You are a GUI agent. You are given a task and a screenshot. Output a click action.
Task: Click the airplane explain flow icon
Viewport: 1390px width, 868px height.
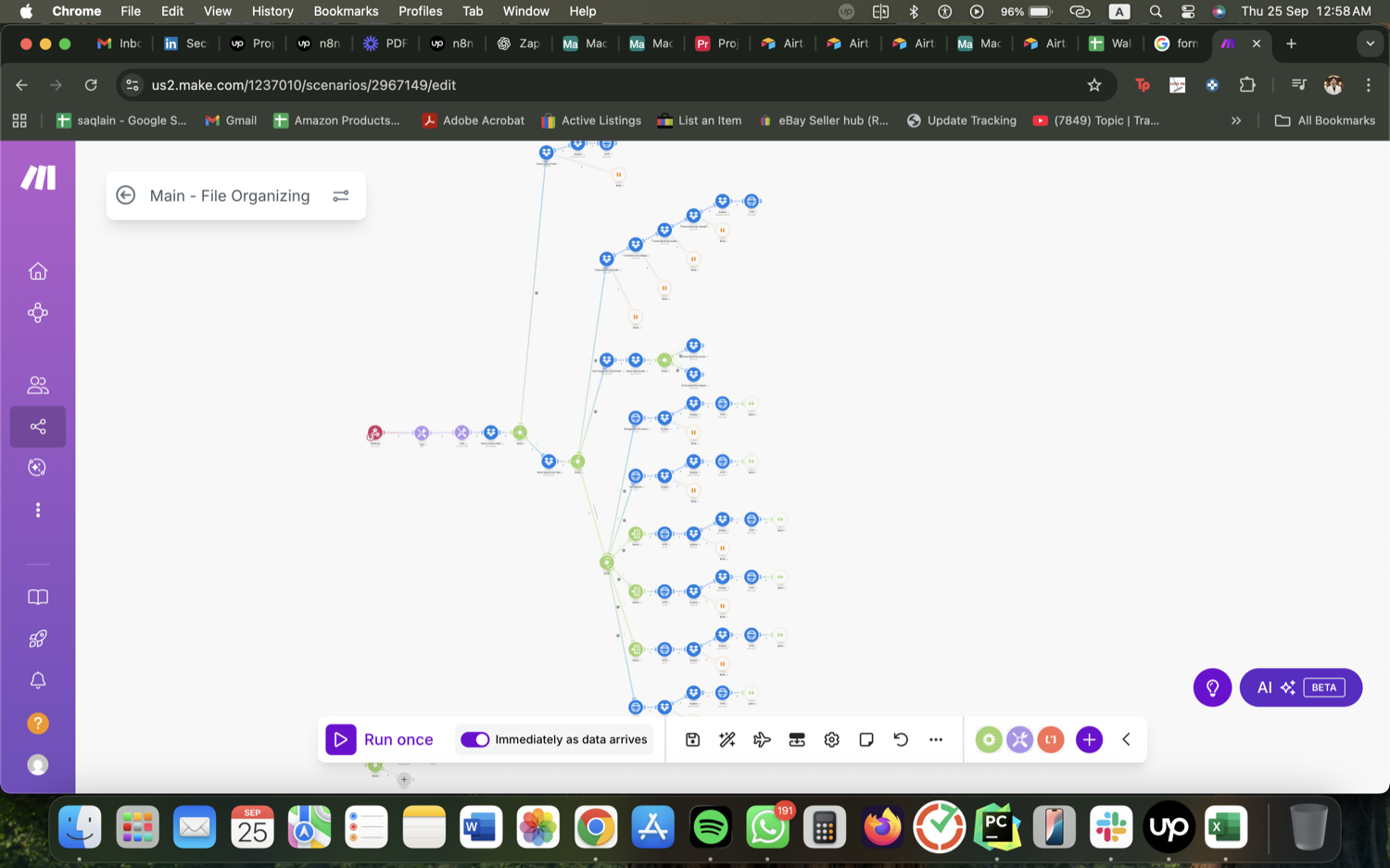click(x=762, y=739)
